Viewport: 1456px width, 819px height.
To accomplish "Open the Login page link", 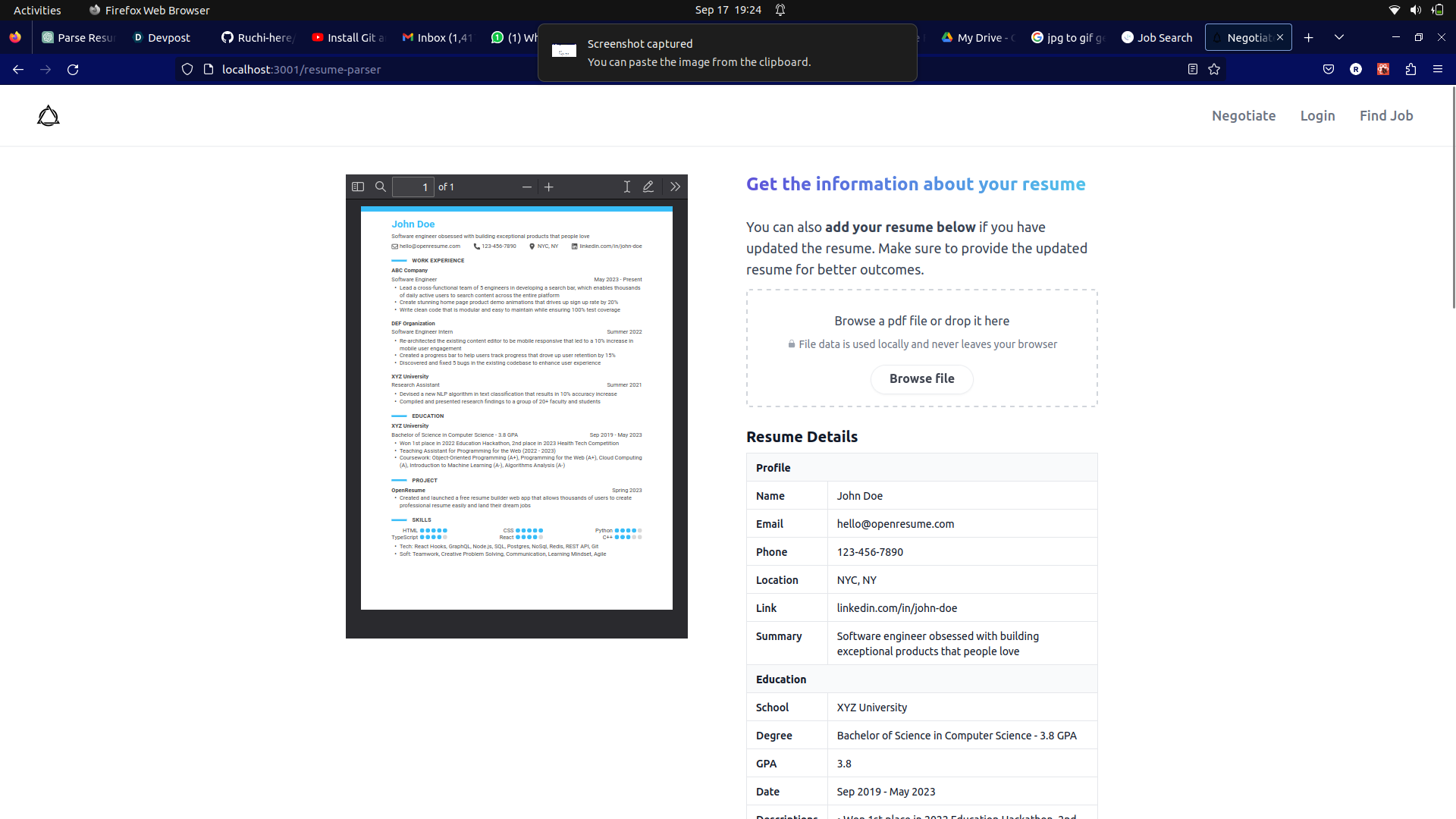I will 1317,115.
